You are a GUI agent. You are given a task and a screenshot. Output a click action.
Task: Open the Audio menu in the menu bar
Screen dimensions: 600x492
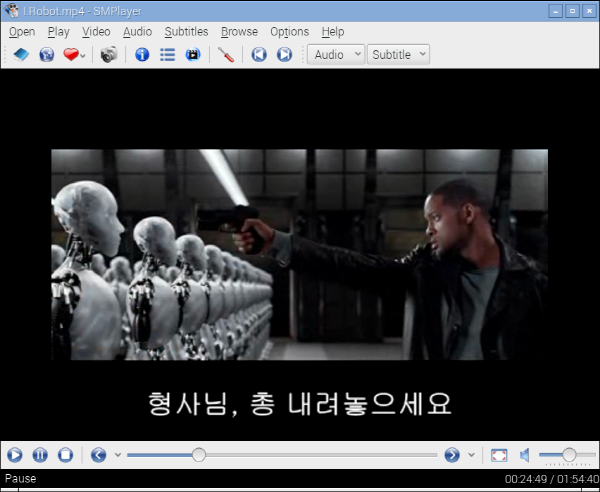(137, 32)
